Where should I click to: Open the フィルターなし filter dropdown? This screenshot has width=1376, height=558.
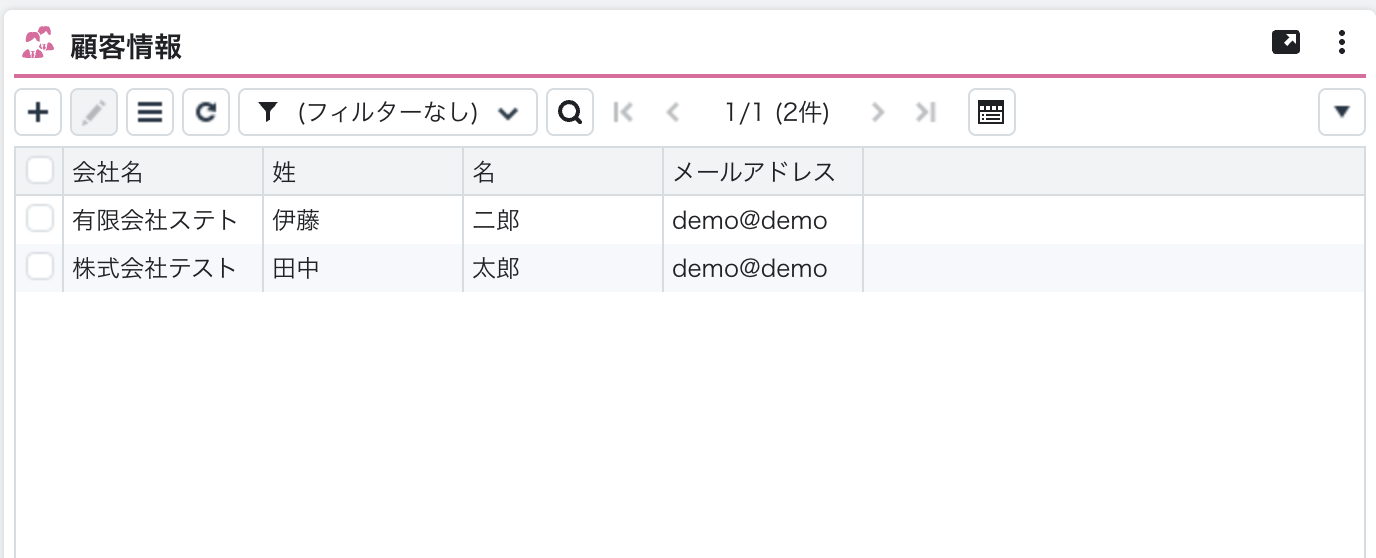pos(388,112)
